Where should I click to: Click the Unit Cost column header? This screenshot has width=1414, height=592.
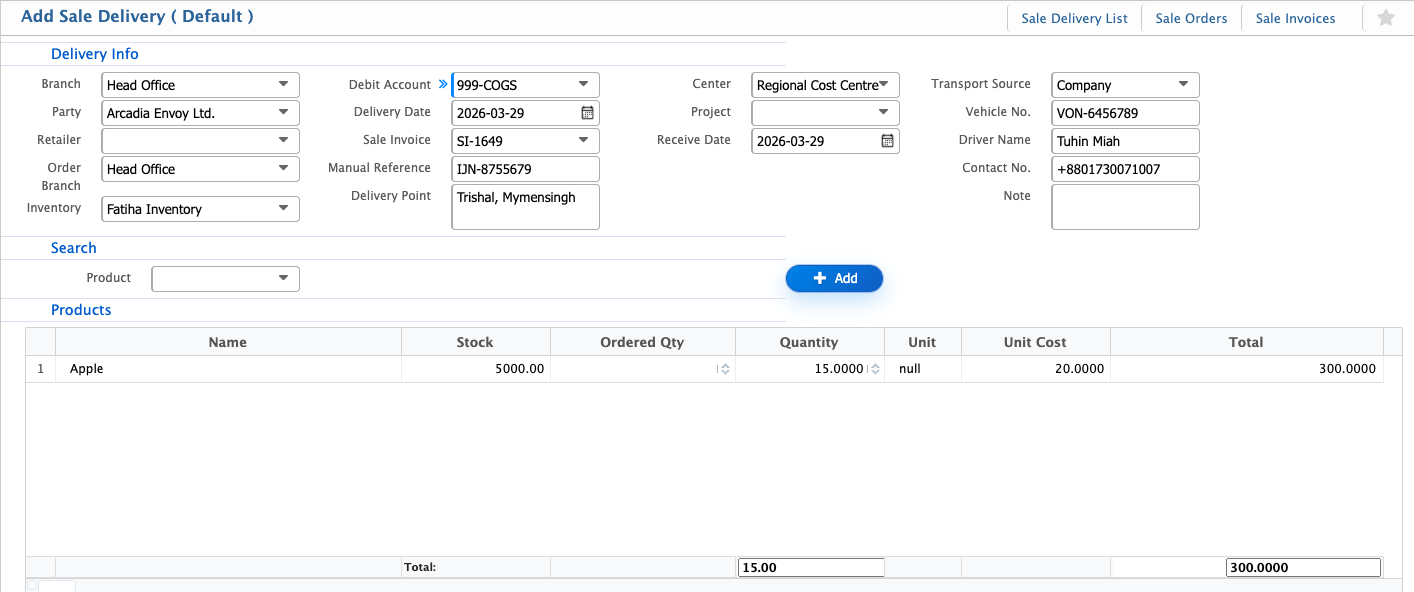(x=1035, y=342)
